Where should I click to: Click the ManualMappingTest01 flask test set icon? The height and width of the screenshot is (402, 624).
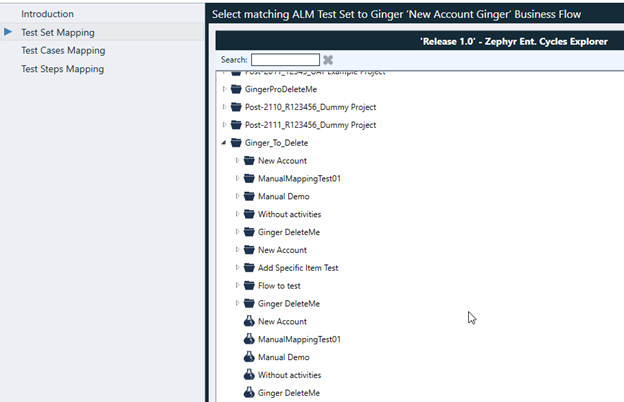[249, 339]
